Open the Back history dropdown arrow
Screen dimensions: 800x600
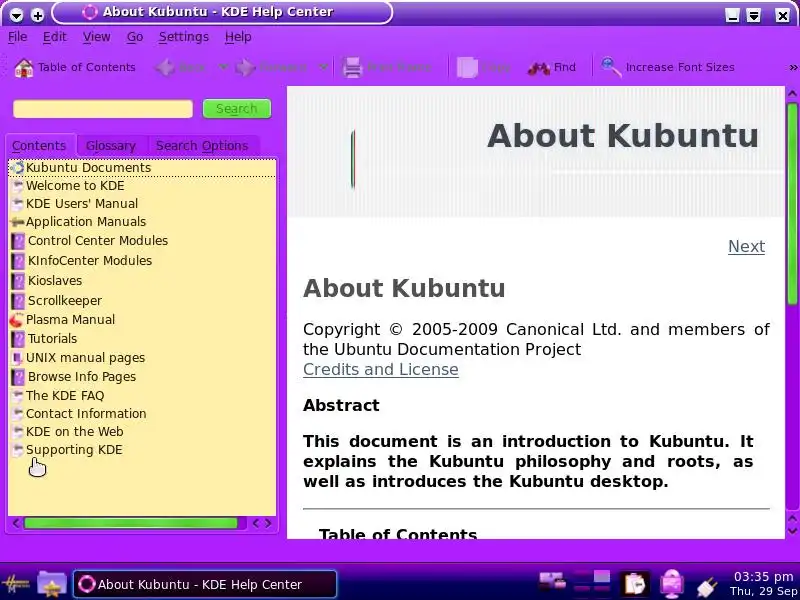[x=223, y=67]
